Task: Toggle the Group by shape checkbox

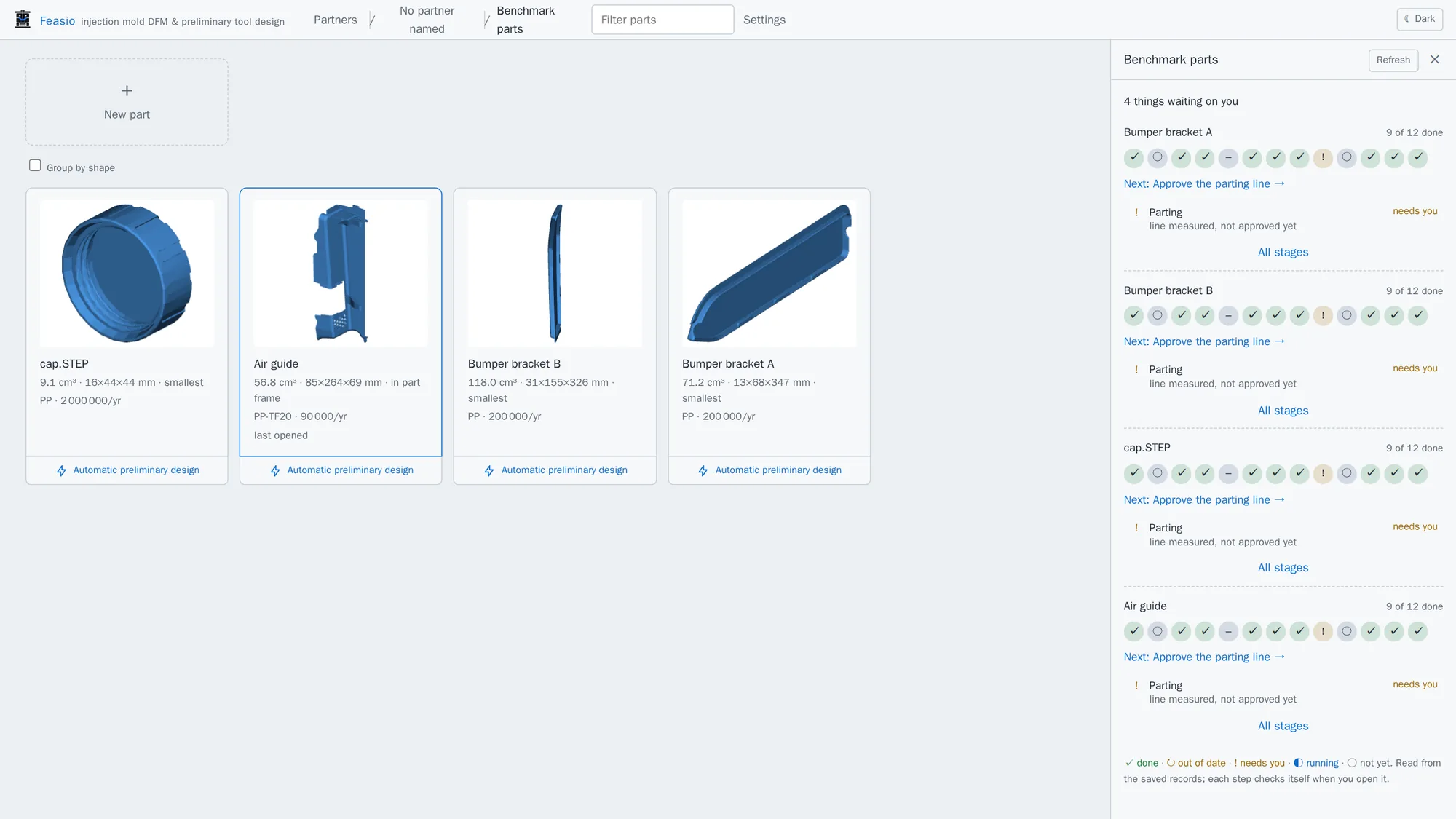Action: pos(35,165)
